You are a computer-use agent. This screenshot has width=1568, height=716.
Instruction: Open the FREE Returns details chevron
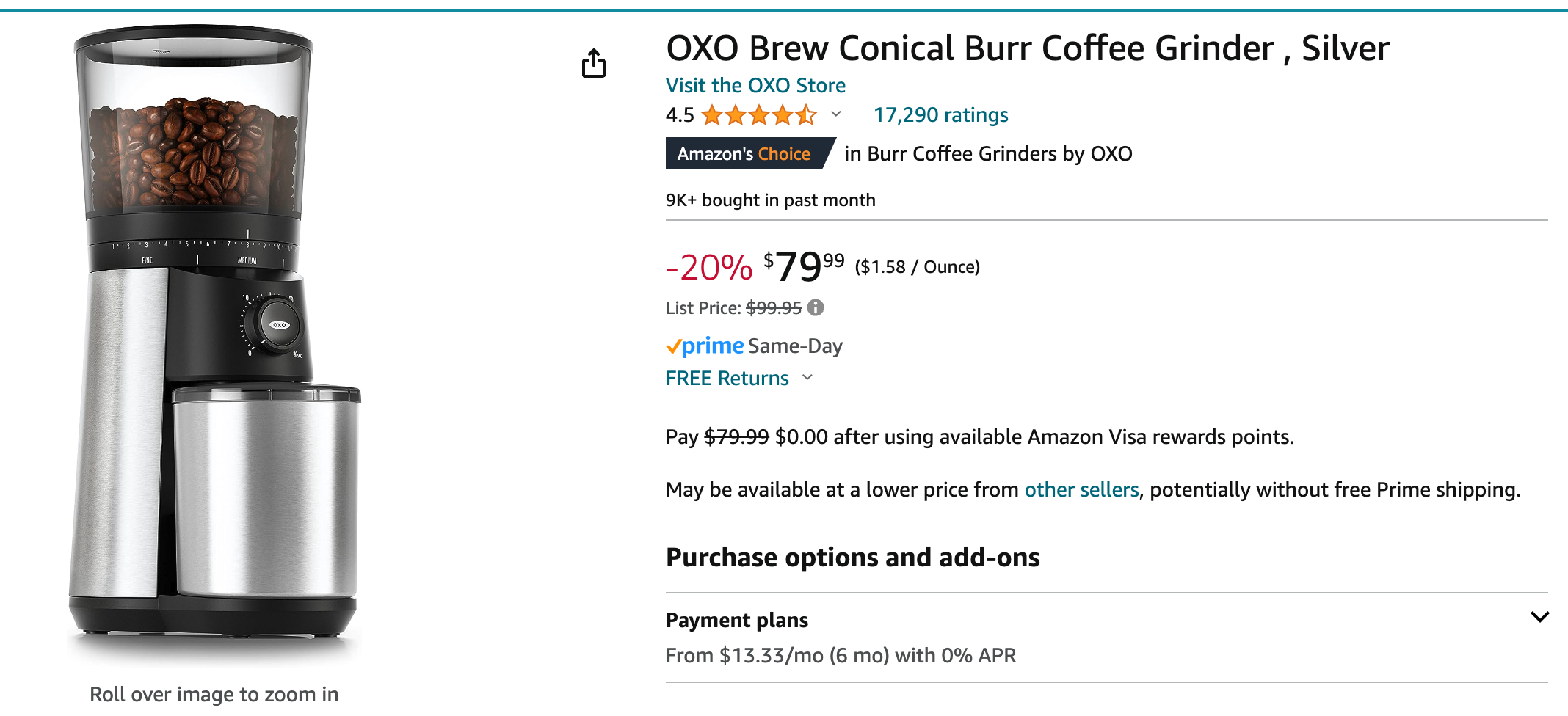[807, 379]
